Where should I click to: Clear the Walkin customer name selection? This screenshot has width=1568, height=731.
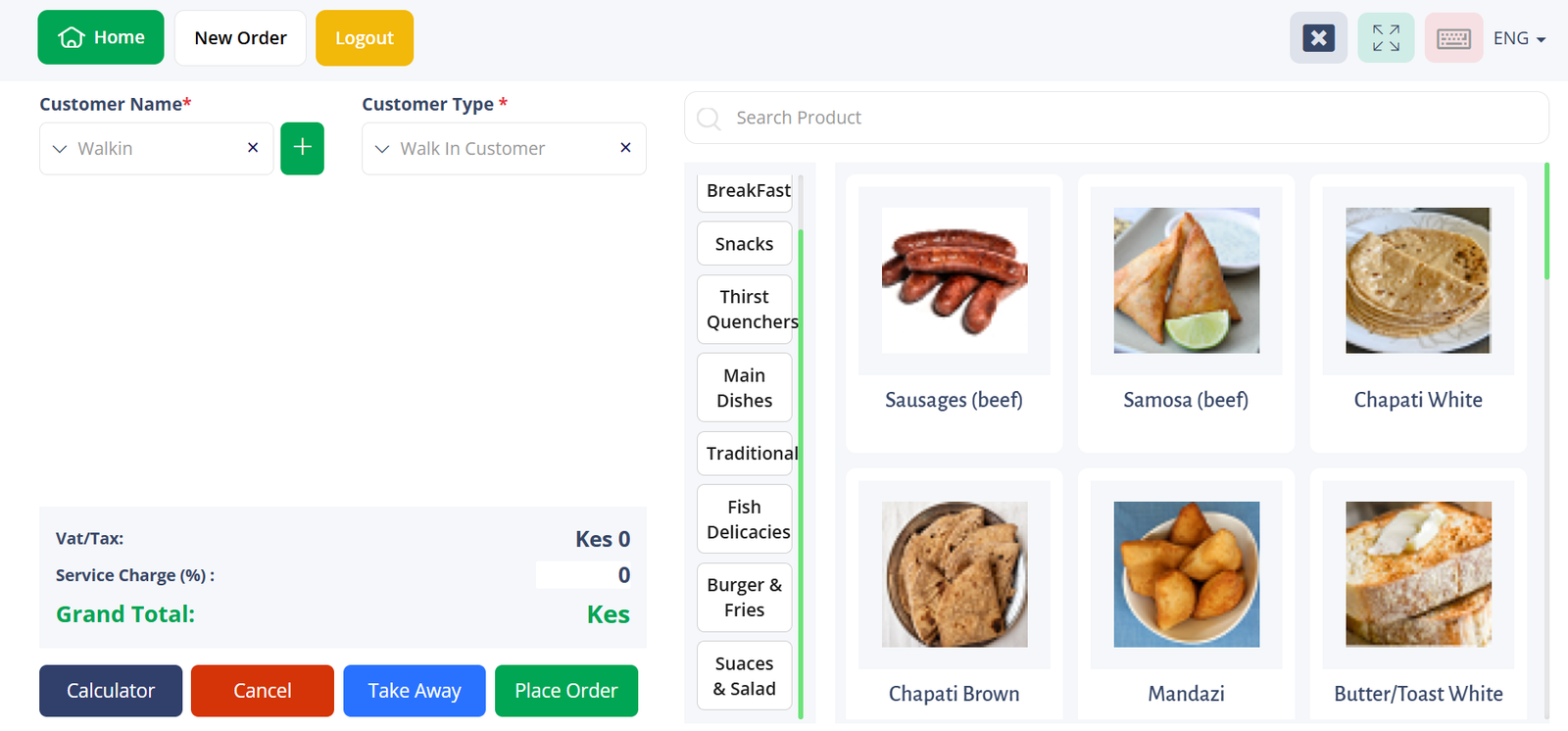[253, 148]
